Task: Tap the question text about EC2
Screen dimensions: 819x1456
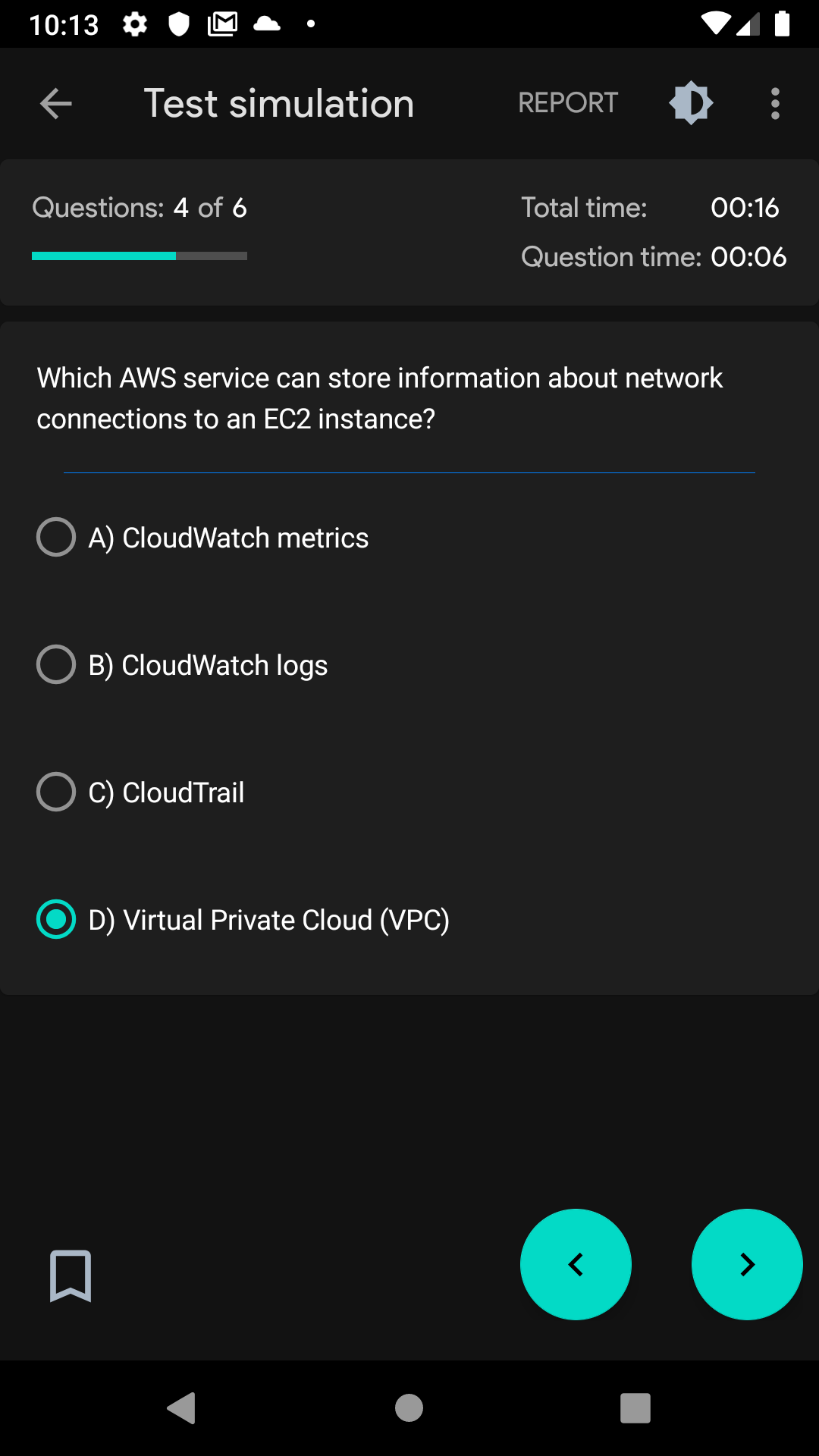Action: pos(379,398)
